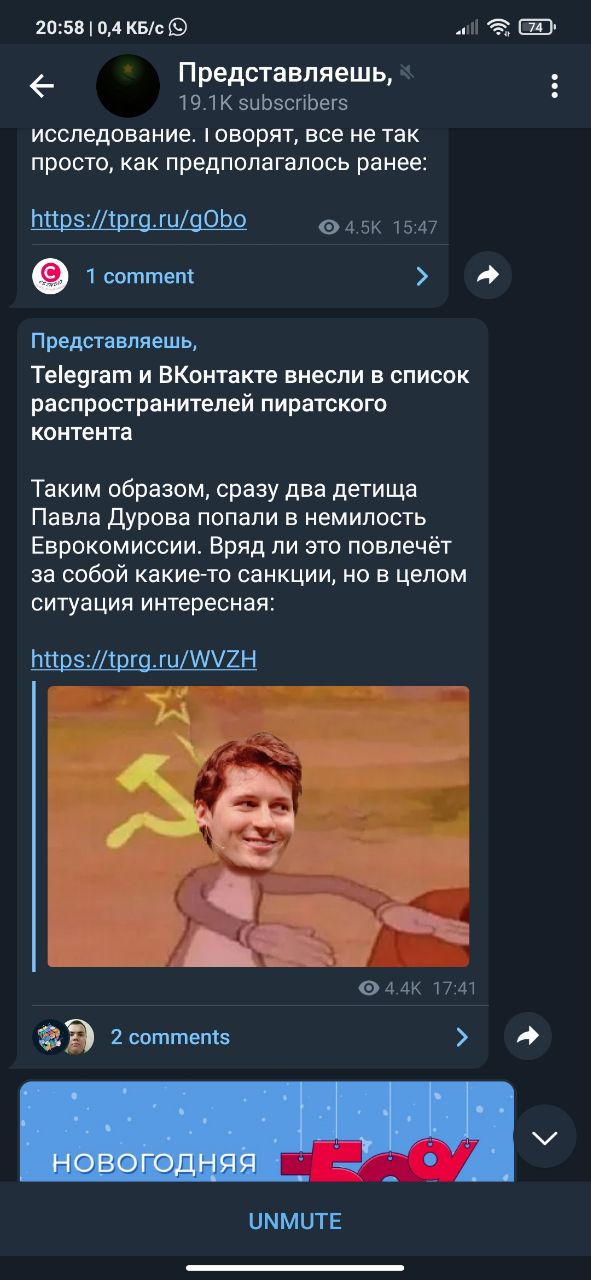591x1280 pixels.
Task: Open the three-dot channel options menu
Action: coord(554,87)
